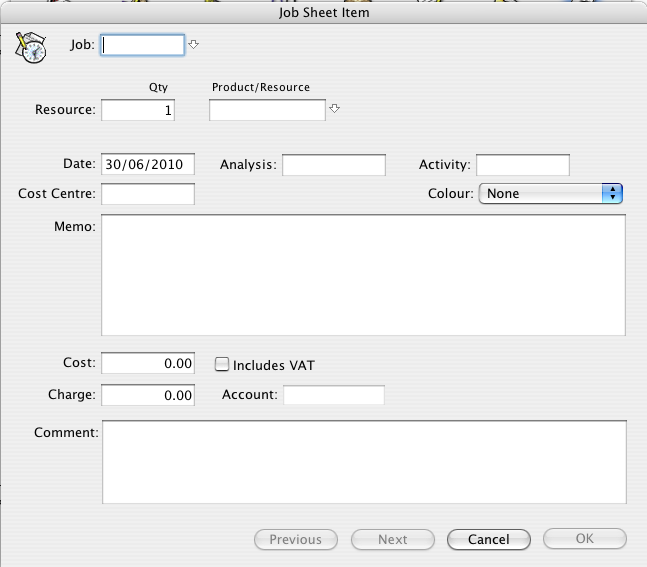
Task: Click the Cost Centre label
Action: [57, 194]
